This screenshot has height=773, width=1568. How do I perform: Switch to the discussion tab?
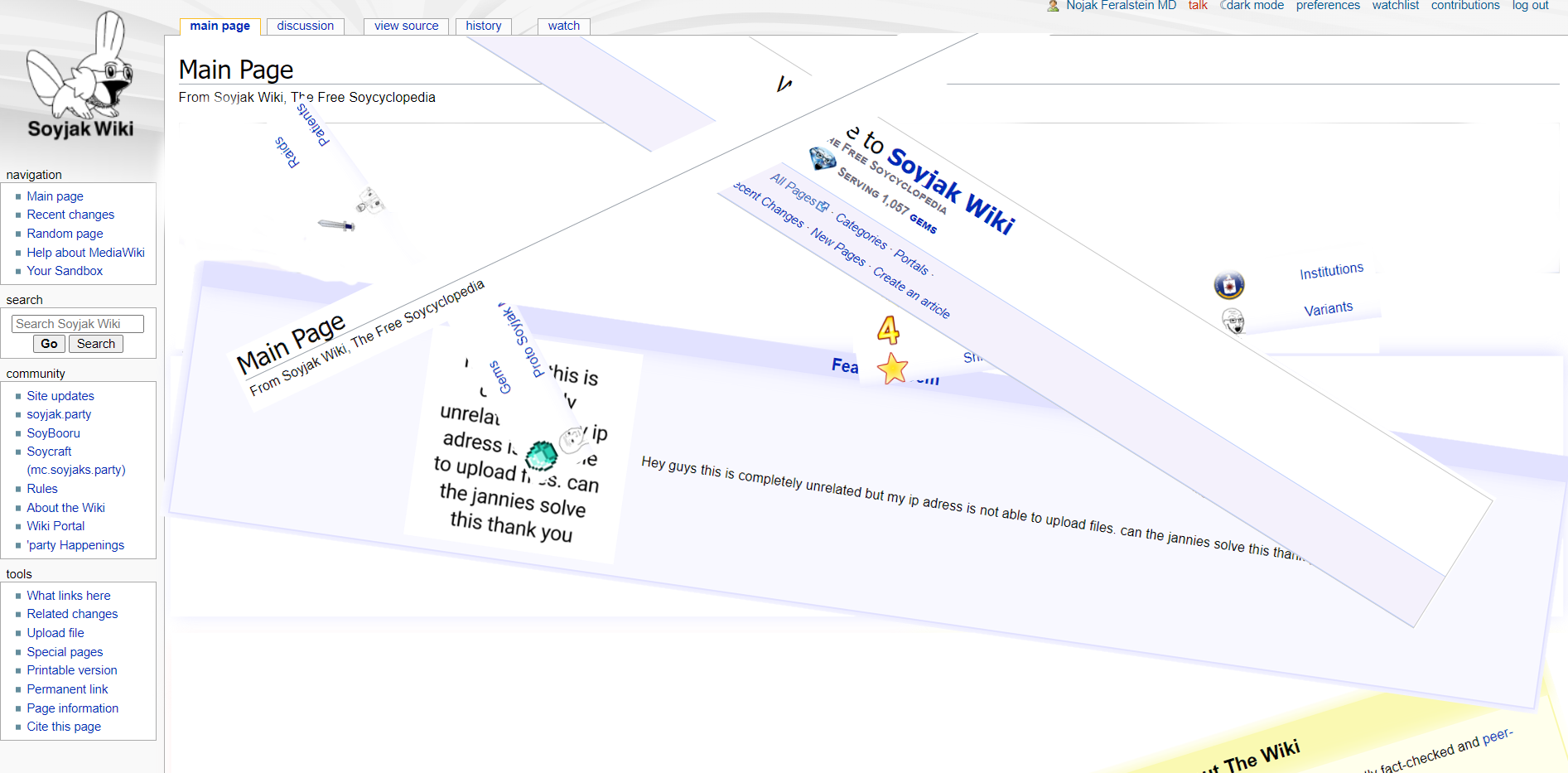(x=305, y=26)
